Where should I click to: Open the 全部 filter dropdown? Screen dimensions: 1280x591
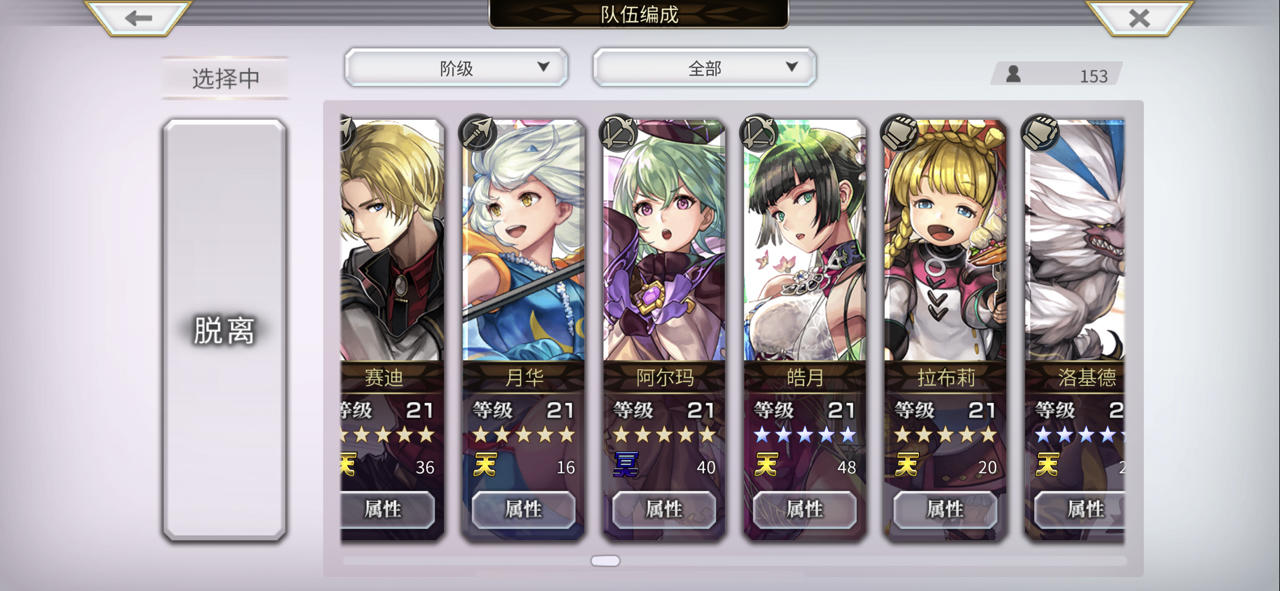tap(704, 68)
